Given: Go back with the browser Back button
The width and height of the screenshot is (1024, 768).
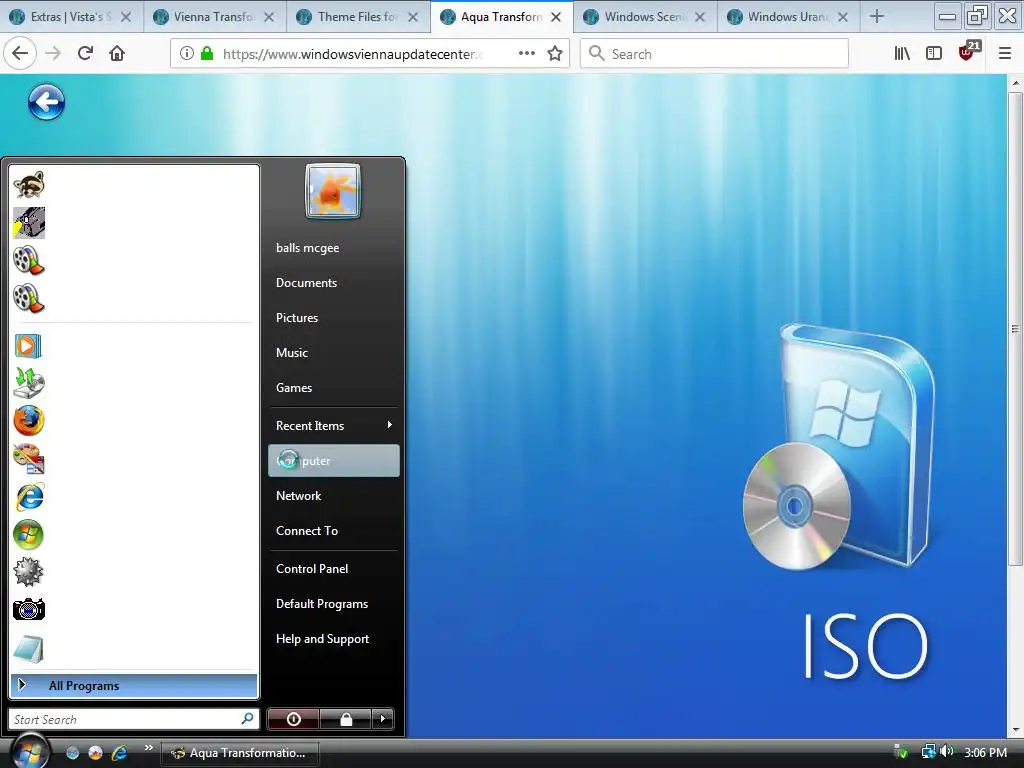Looking at the screenshot, I should pos(20,54).
